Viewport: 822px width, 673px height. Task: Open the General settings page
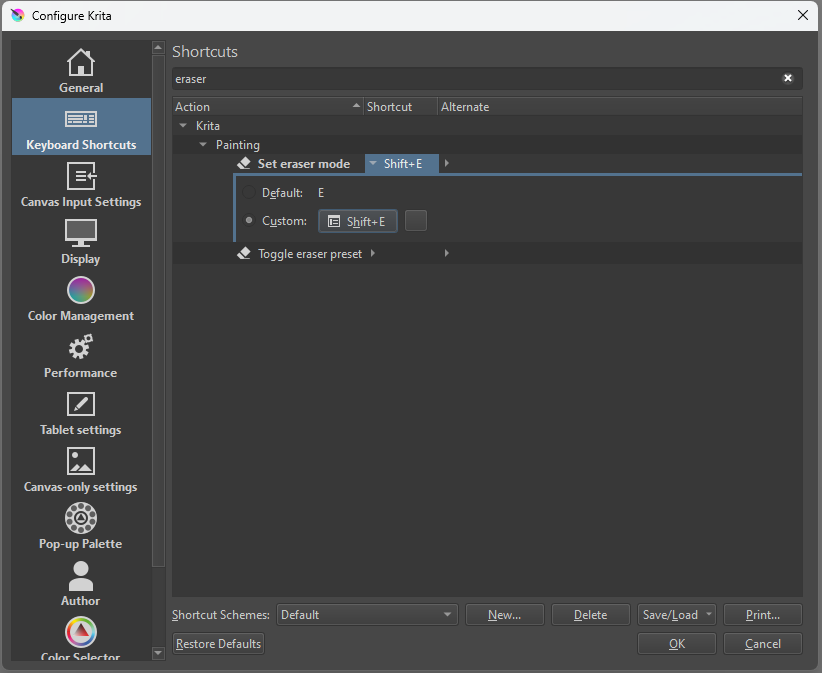(81, 71)
